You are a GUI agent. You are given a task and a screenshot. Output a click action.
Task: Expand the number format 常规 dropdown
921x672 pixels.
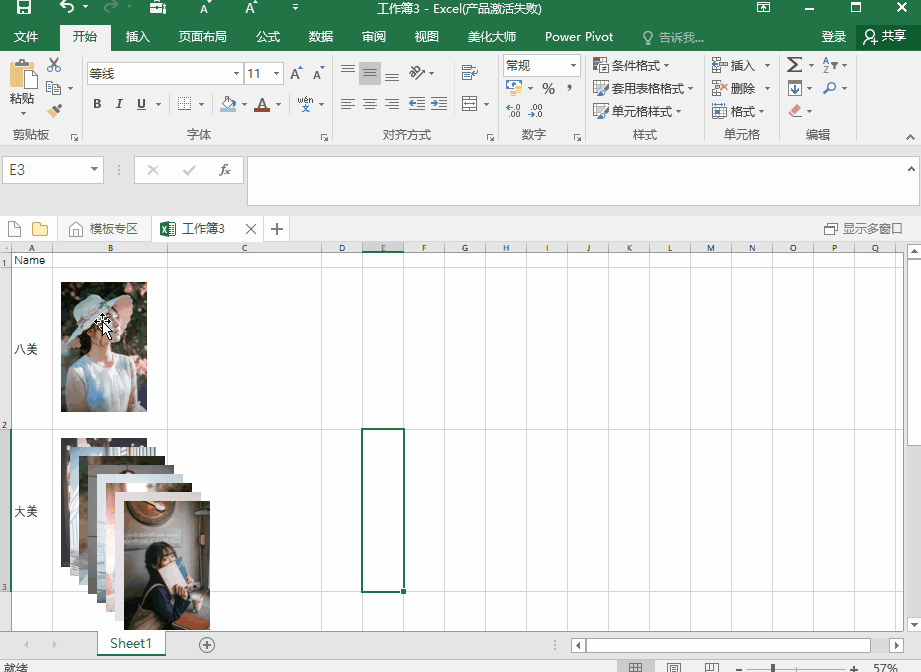point(574,66)
